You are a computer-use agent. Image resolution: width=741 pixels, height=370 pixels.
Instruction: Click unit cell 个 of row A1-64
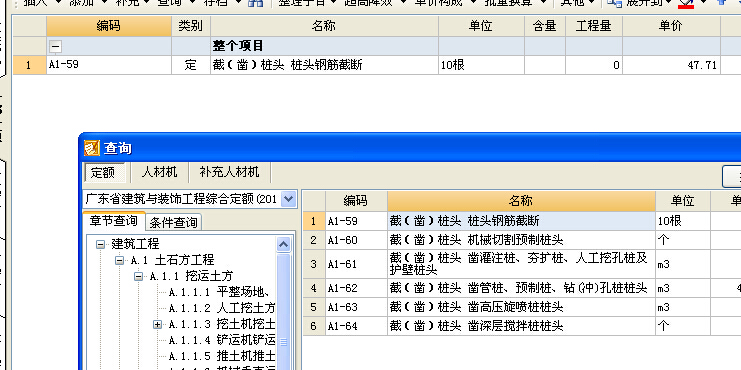tap(683, 326)
